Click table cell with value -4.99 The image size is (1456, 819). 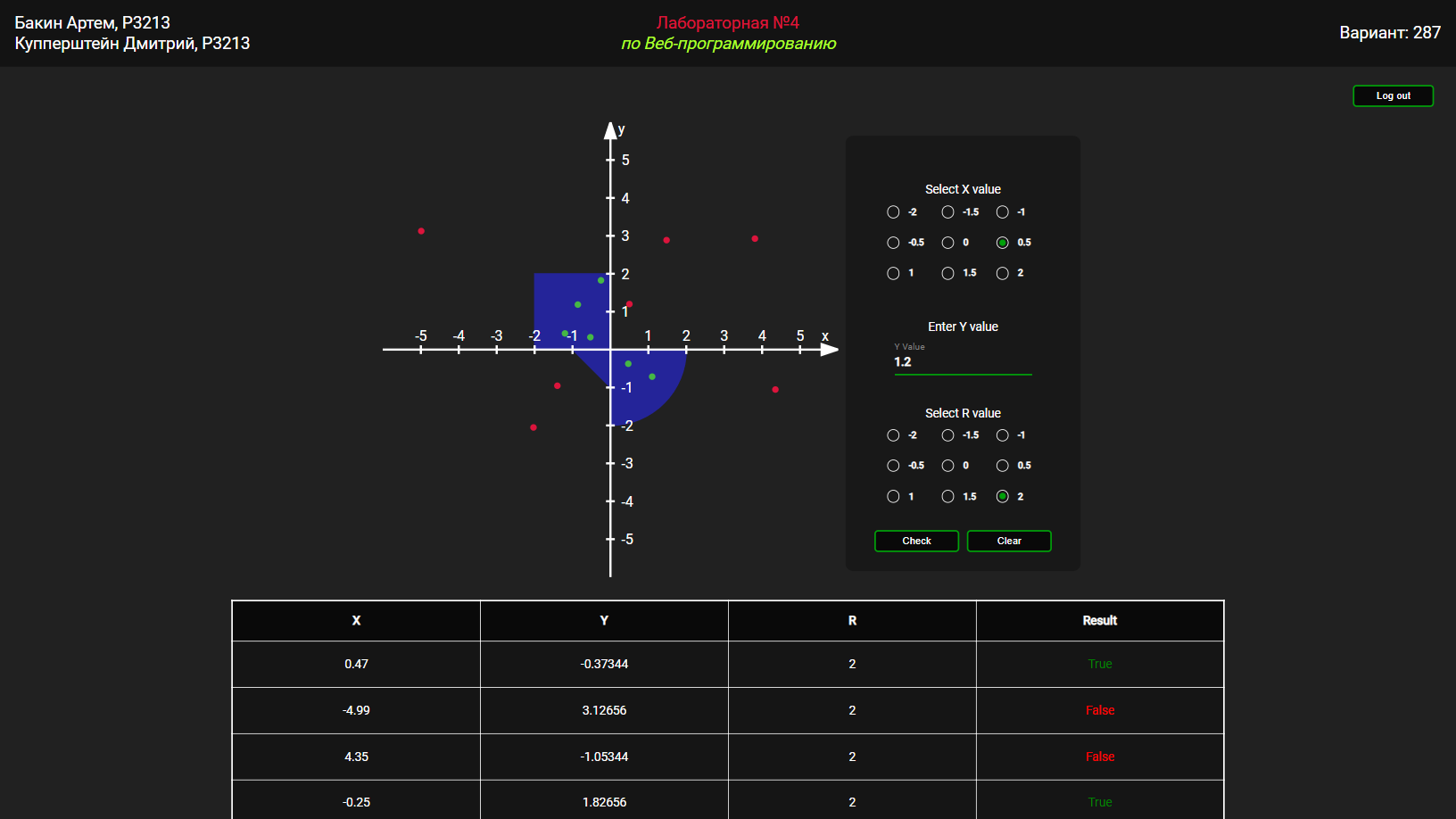[356, 710]
